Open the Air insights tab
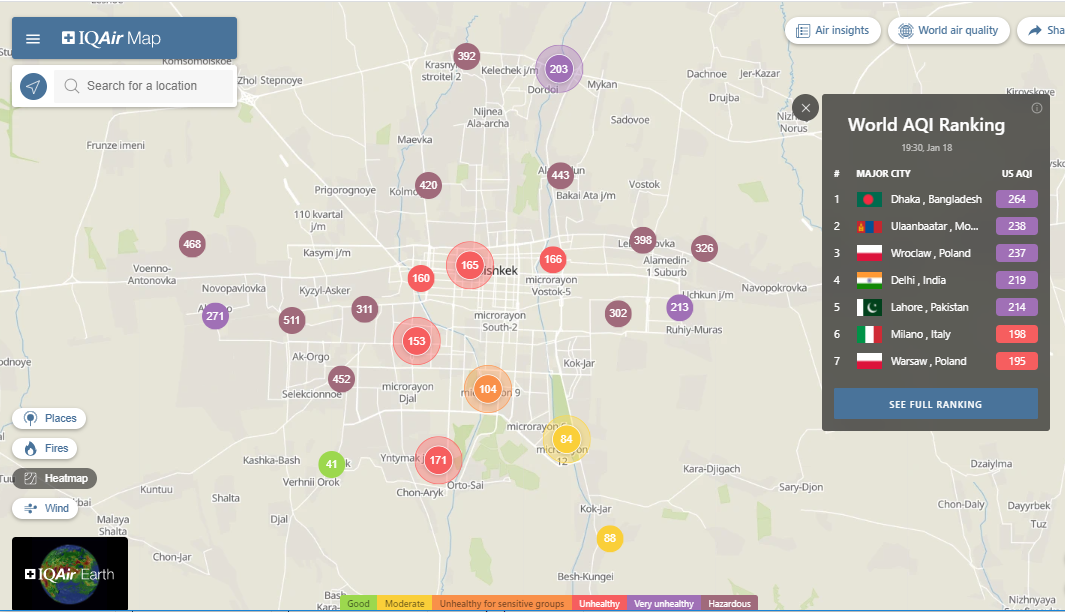Screen dimensions: 1065x612 click(x=832, y=31)
